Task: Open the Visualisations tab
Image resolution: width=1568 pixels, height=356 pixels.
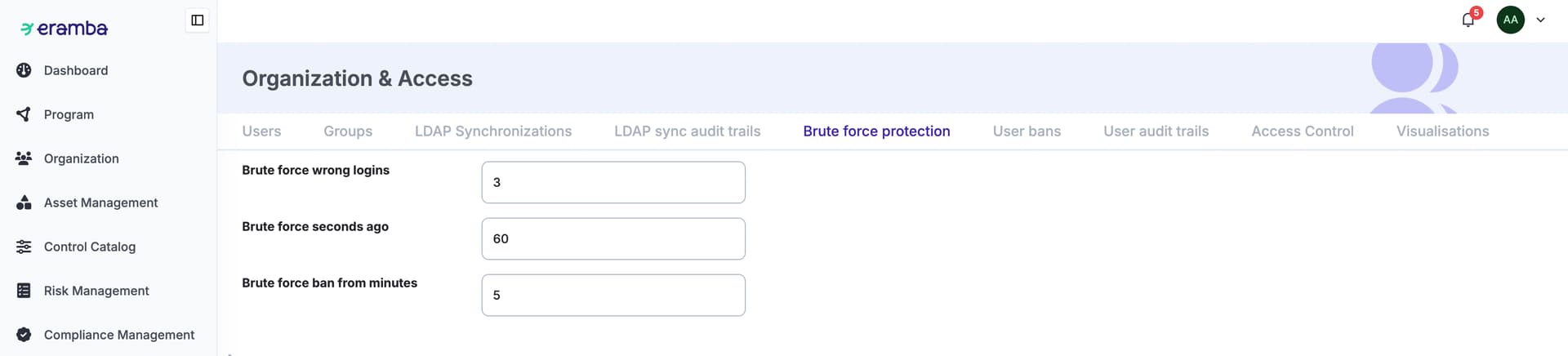Action: coord(1442,131)
